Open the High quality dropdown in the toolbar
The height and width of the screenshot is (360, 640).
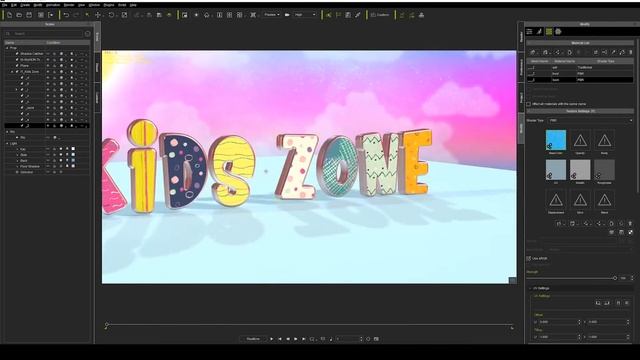pos(305,15)
